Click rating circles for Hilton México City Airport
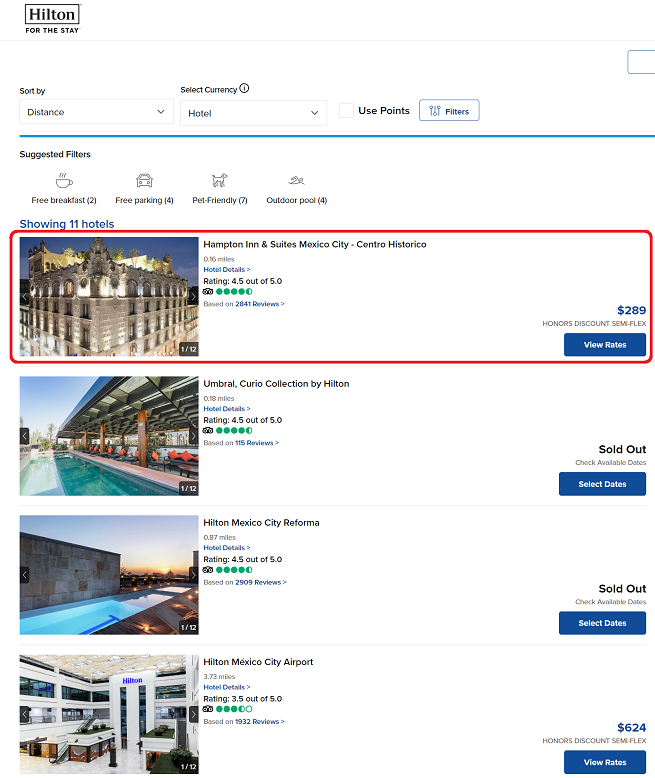This screenshot has width=655, height=778. click(234, 709)
